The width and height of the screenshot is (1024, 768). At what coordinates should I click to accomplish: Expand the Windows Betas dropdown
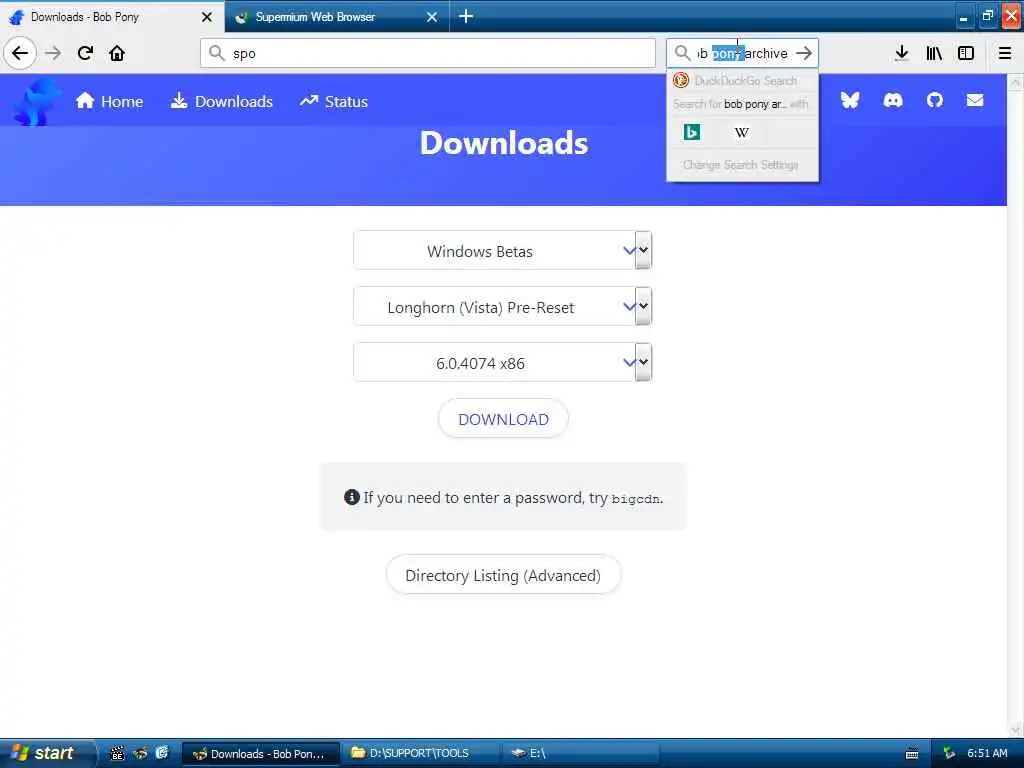502,251
